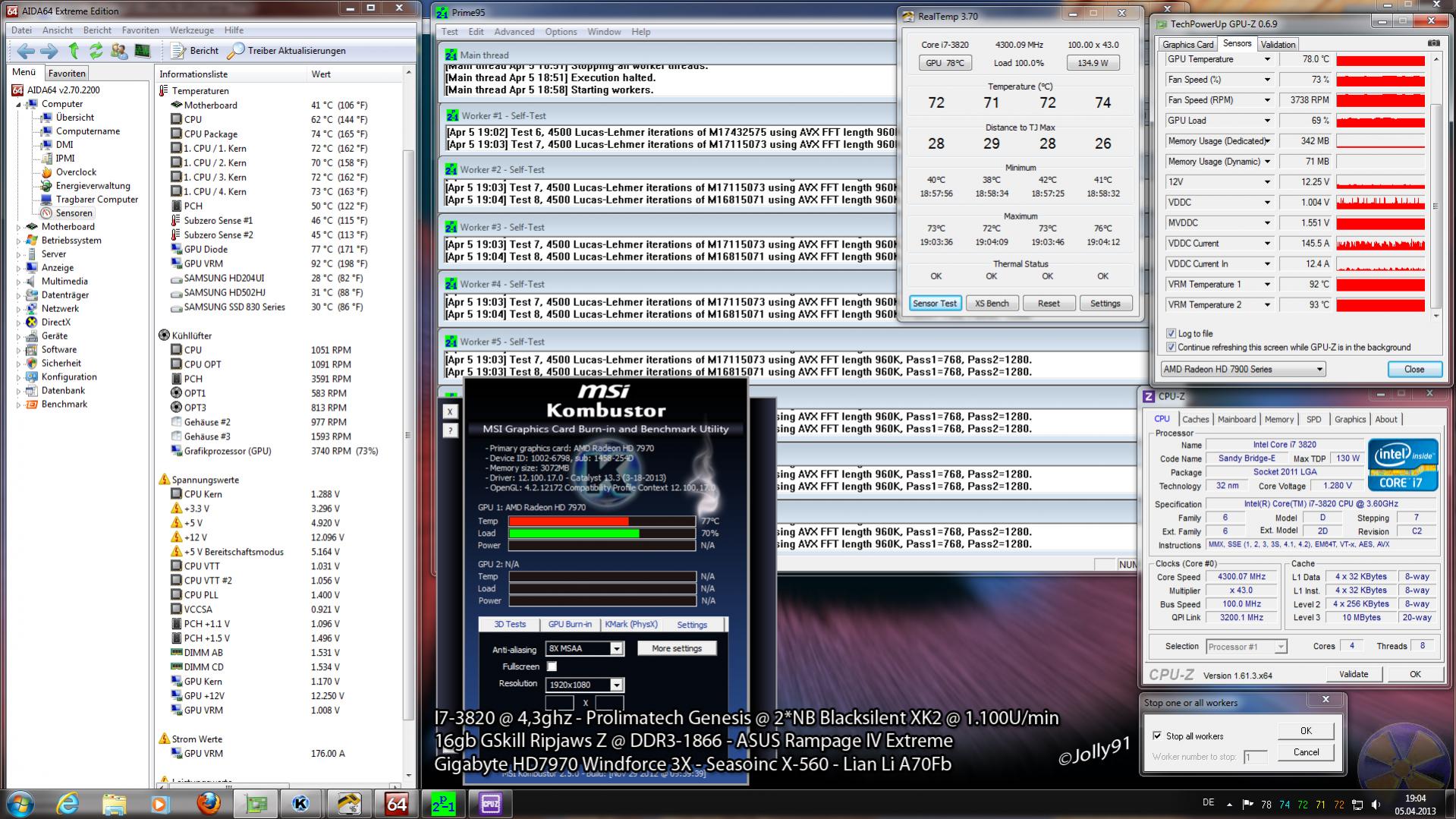Click GPU-Z screenshot camera icon
Image resolution: width=1456 pixels, height=819 pixels.
(1433, 43)
